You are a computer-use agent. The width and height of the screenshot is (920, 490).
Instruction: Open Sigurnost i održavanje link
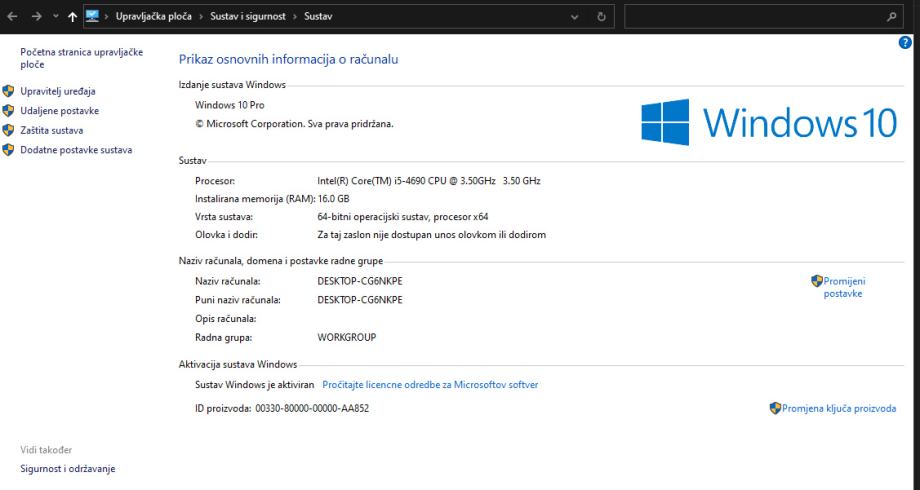(x=67, y=468)
